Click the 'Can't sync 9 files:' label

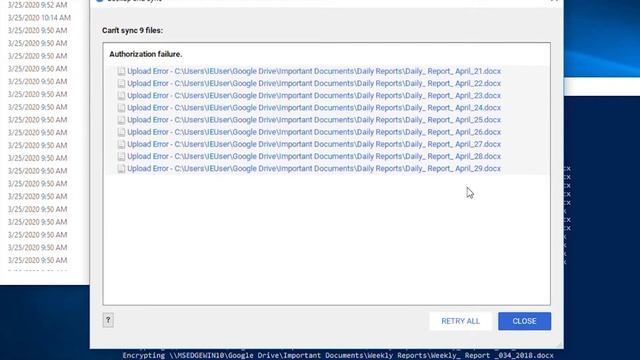coord(132,31)
